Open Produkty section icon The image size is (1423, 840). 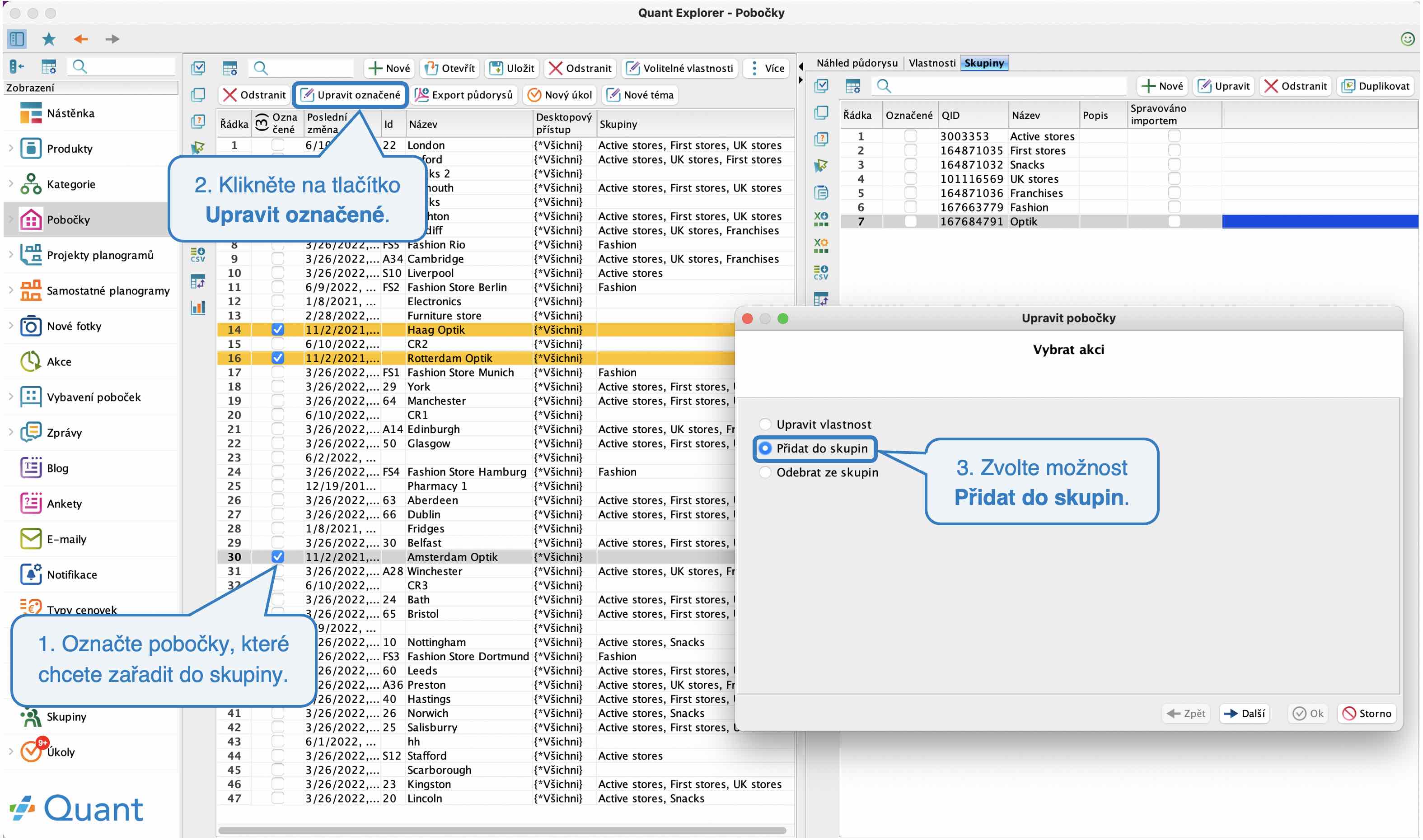coord(31,148)
